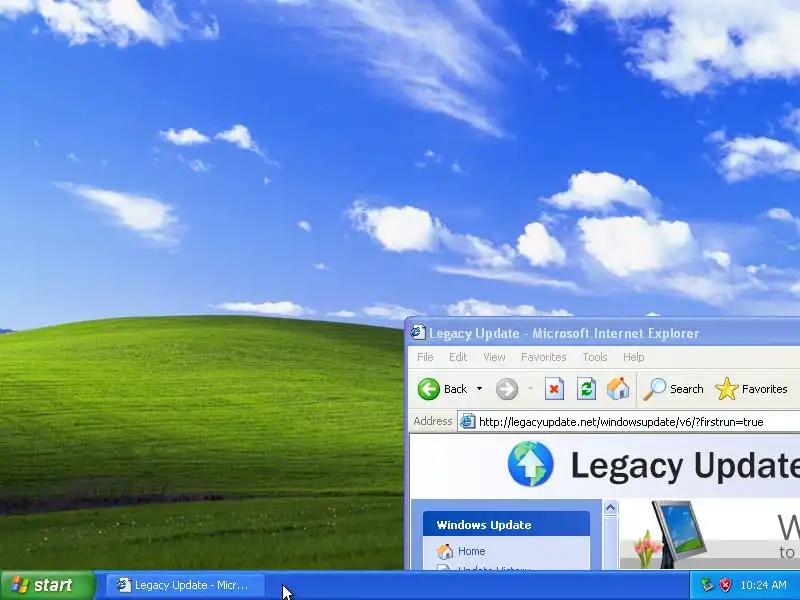The width and height of the screenshot is (800, 600).
Task: Open the File menu
Action: point(425,357)
